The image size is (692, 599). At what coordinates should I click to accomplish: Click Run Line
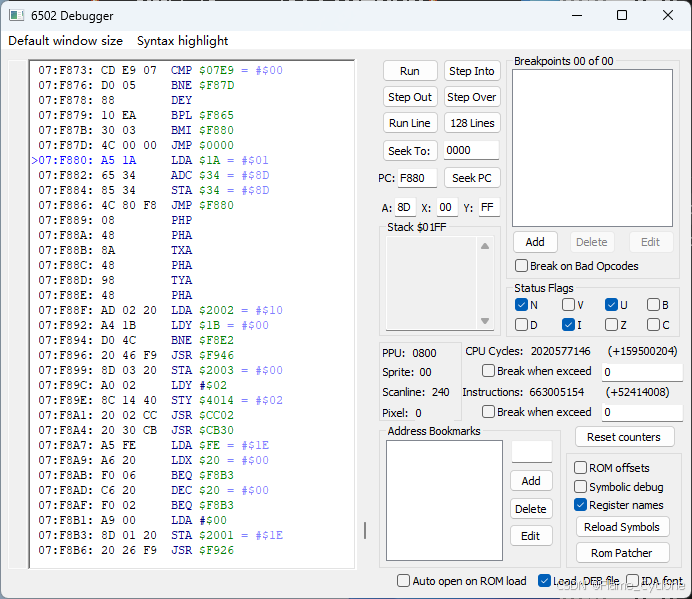410,123
